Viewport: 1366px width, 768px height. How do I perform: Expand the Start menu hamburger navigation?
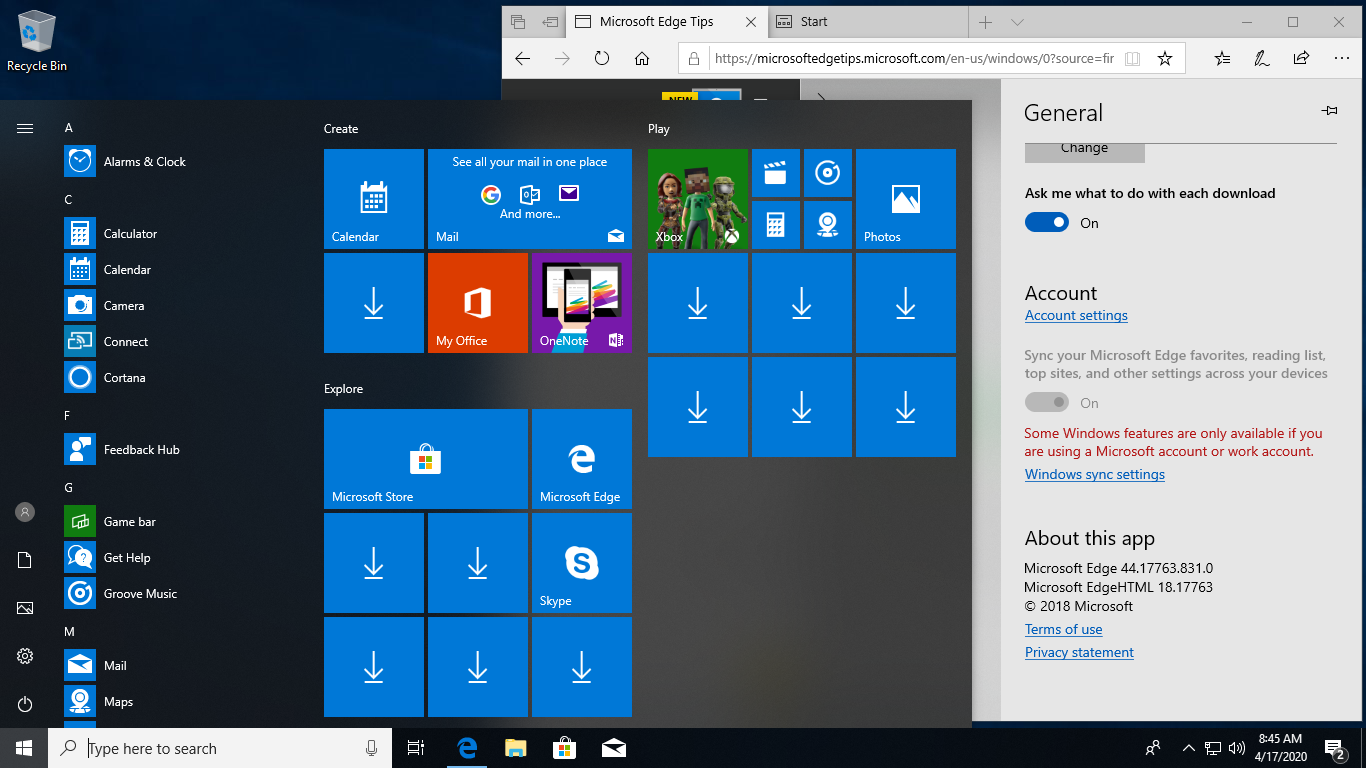pyautogui.click(x=25, y=128)
